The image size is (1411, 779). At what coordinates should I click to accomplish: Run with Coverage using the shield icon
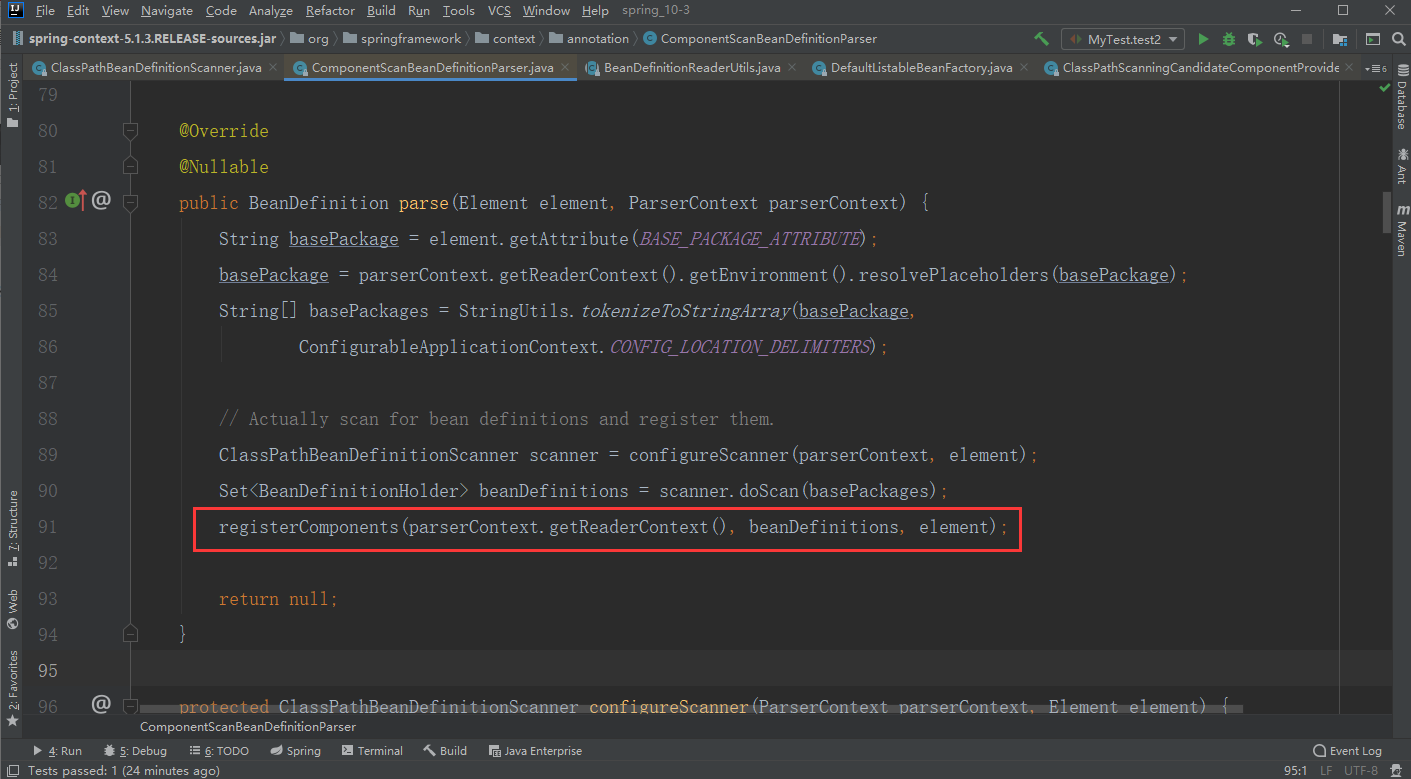(x=1255, y=39)
